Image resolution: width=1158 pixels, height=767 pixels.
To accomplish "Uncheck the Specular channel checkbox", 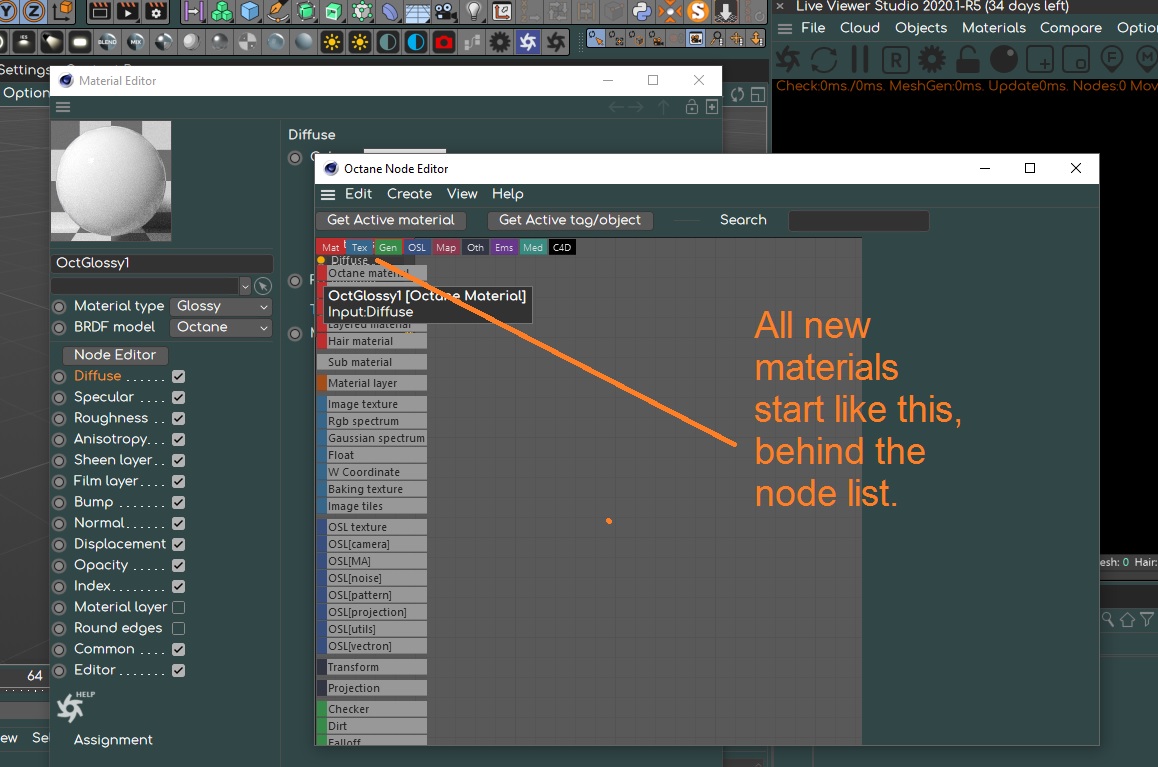I will (178, 397).
